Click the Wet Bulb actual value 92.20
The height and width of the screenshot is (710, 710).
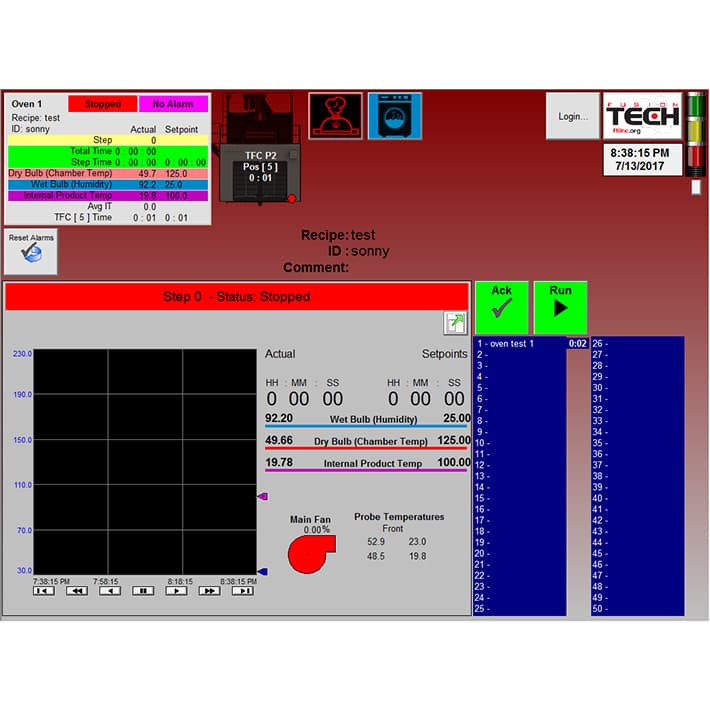coord(279,418)
